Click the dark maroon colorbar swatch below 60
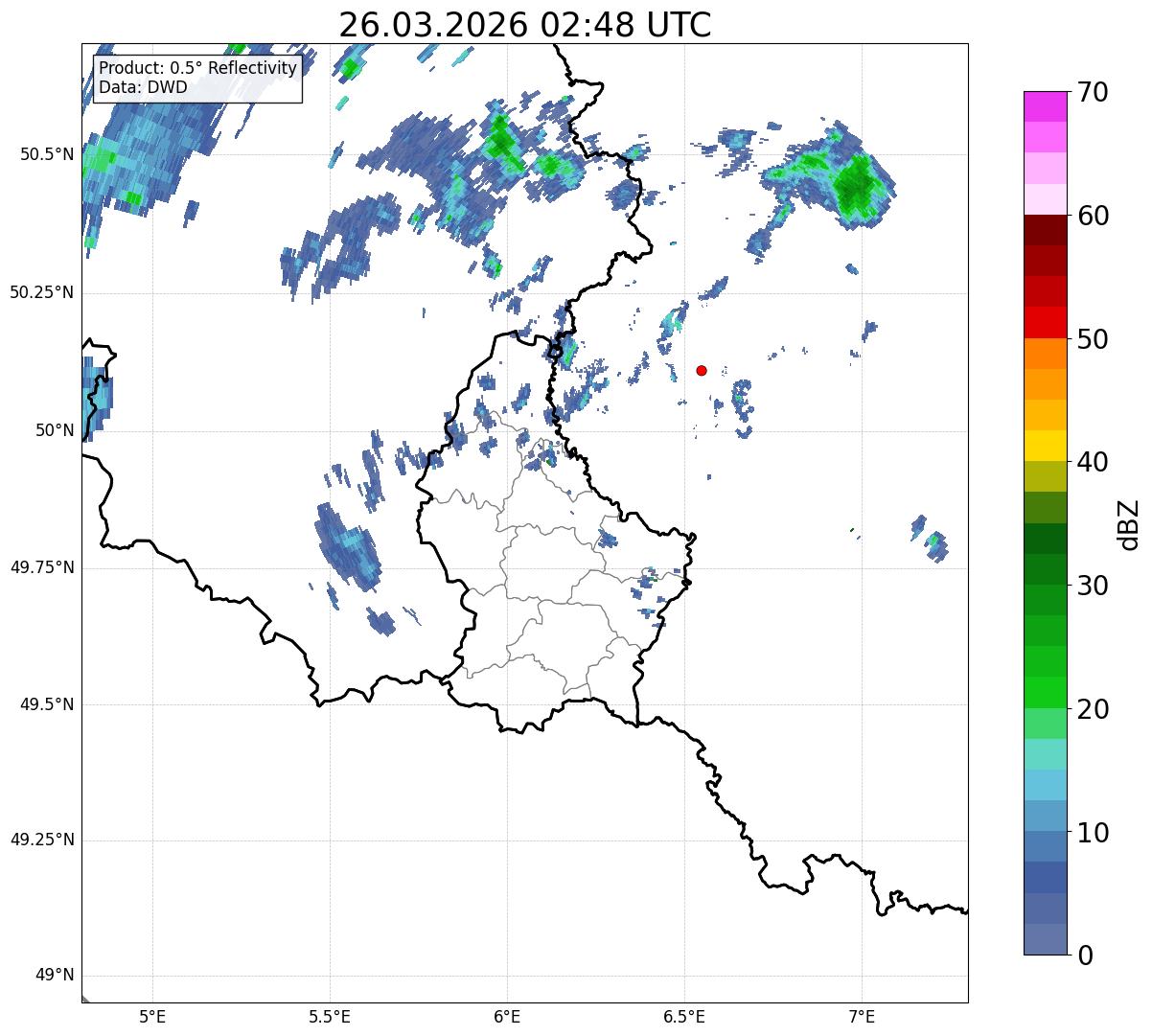Viewport: 1152px width, 1036px height. (1045, 230)
